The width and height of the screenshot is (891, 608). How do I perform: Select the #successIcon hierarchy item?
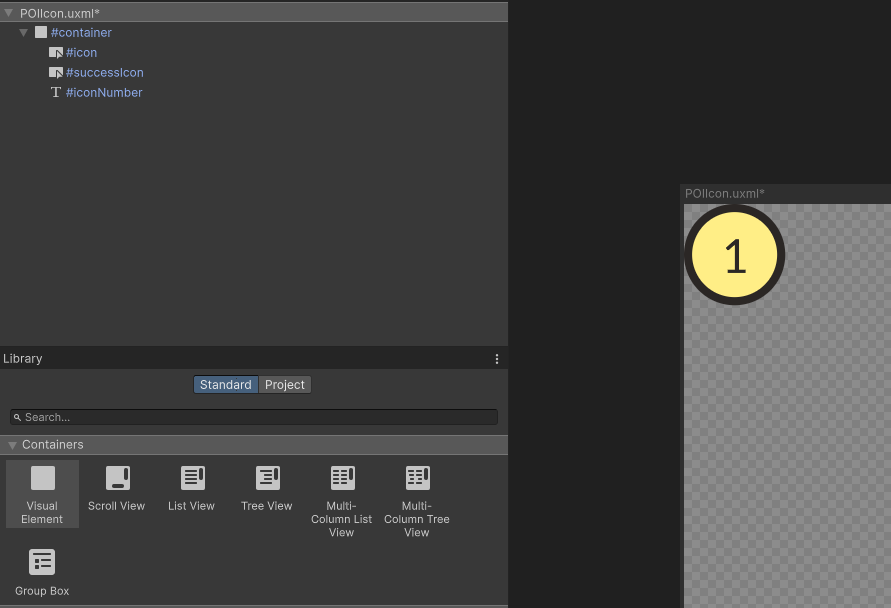click(x=105, y=72)
